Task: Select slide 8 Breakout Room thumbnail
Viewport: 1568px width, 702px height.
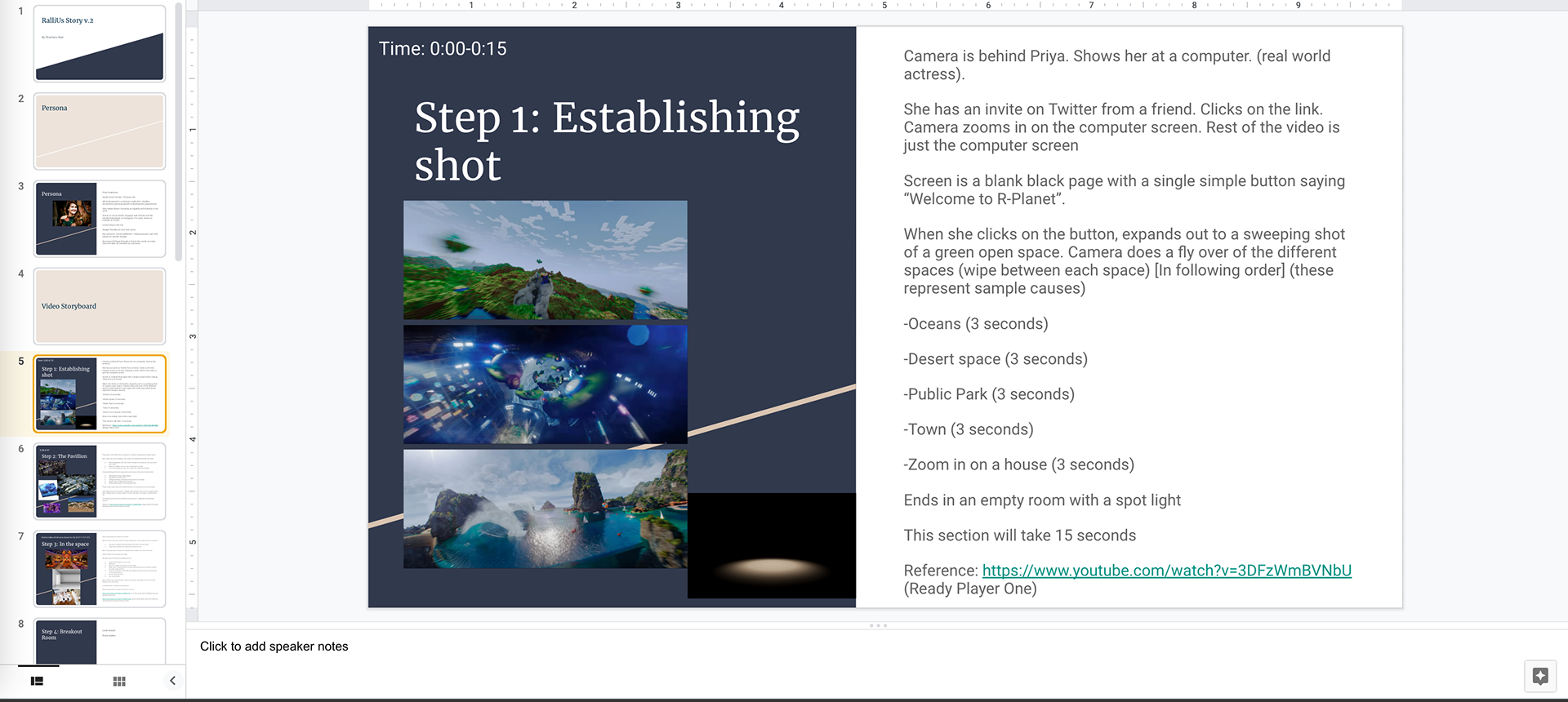Action: [100, 641]
